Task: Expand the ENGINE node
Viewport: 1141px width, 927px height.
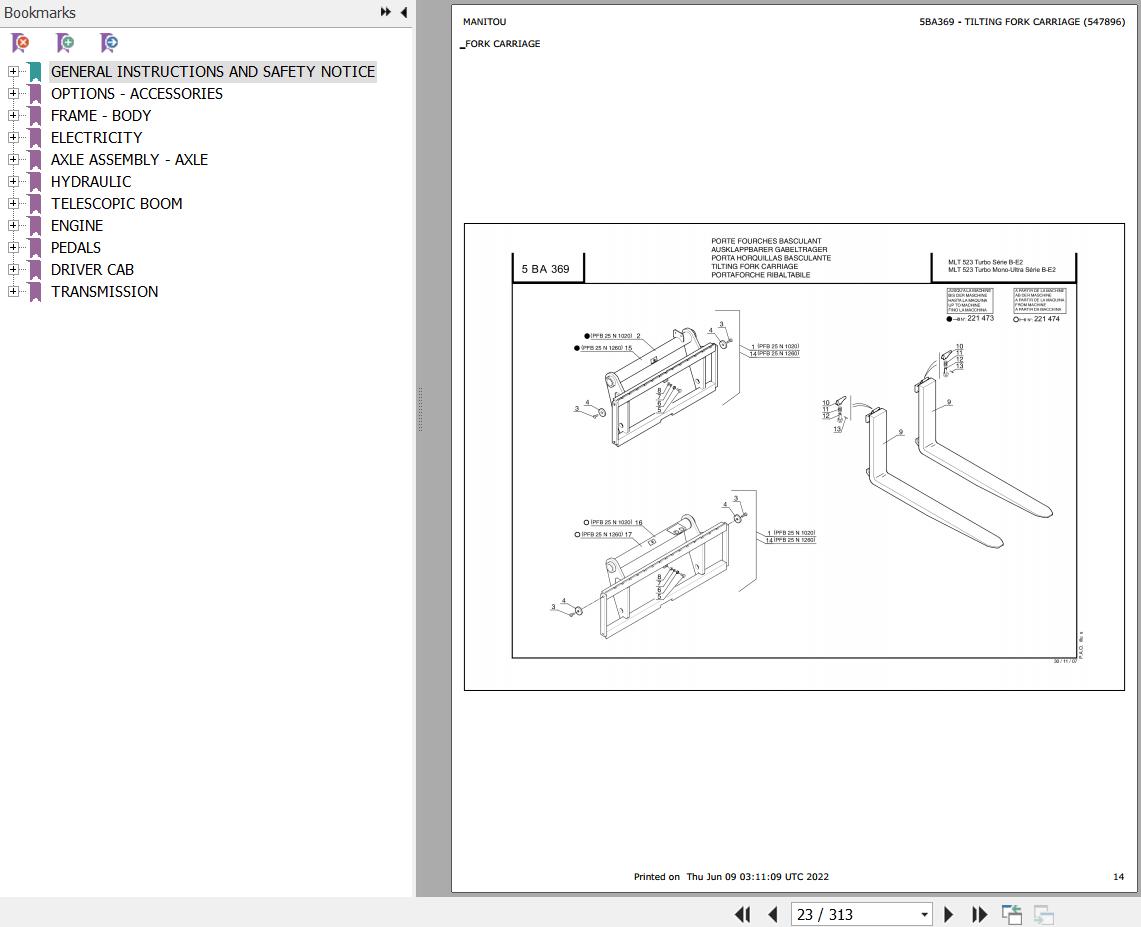Action: pyautogui.click(x=13, y=226)
